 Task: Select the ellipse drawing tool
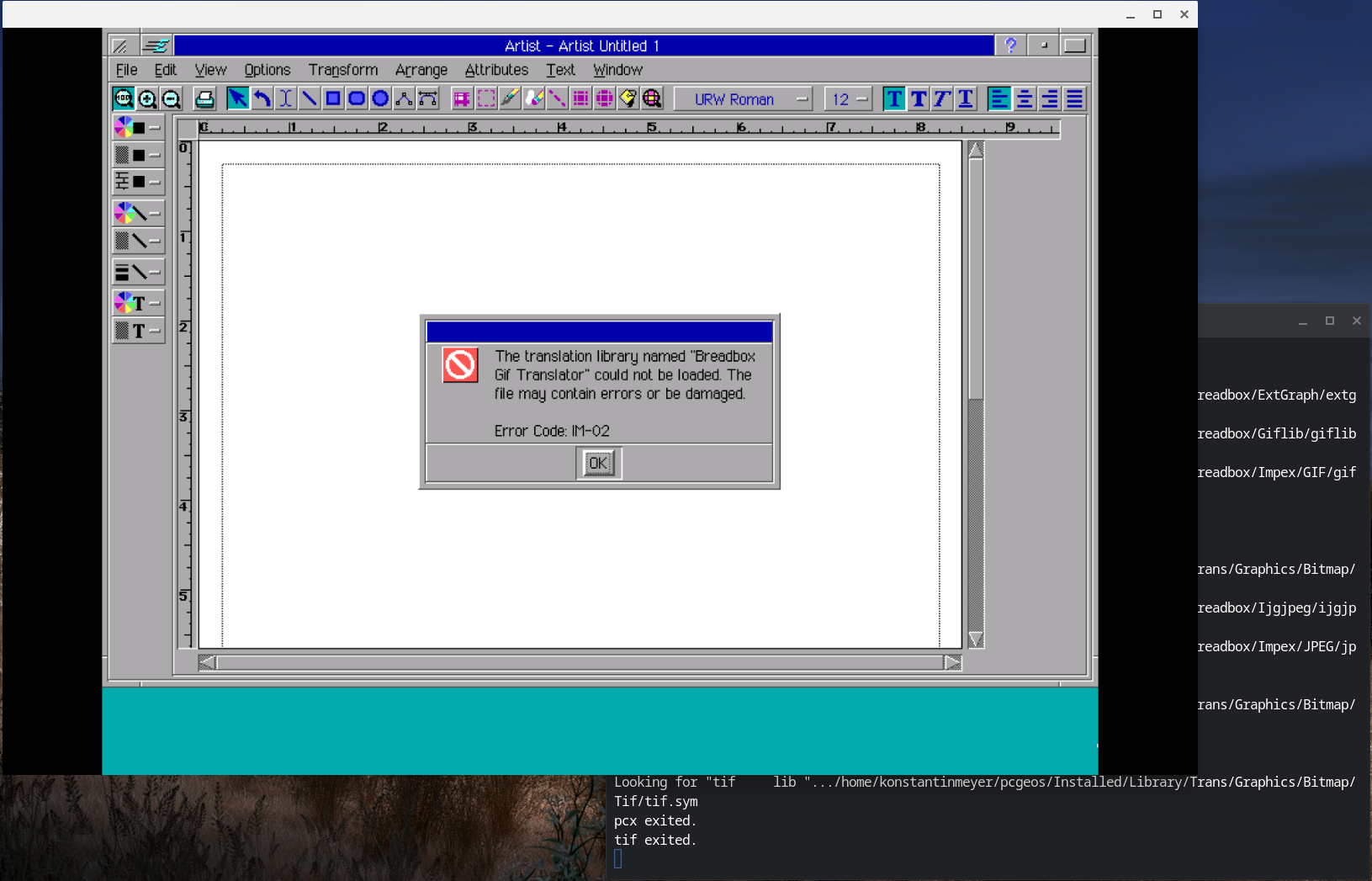(x=379, y=98)
